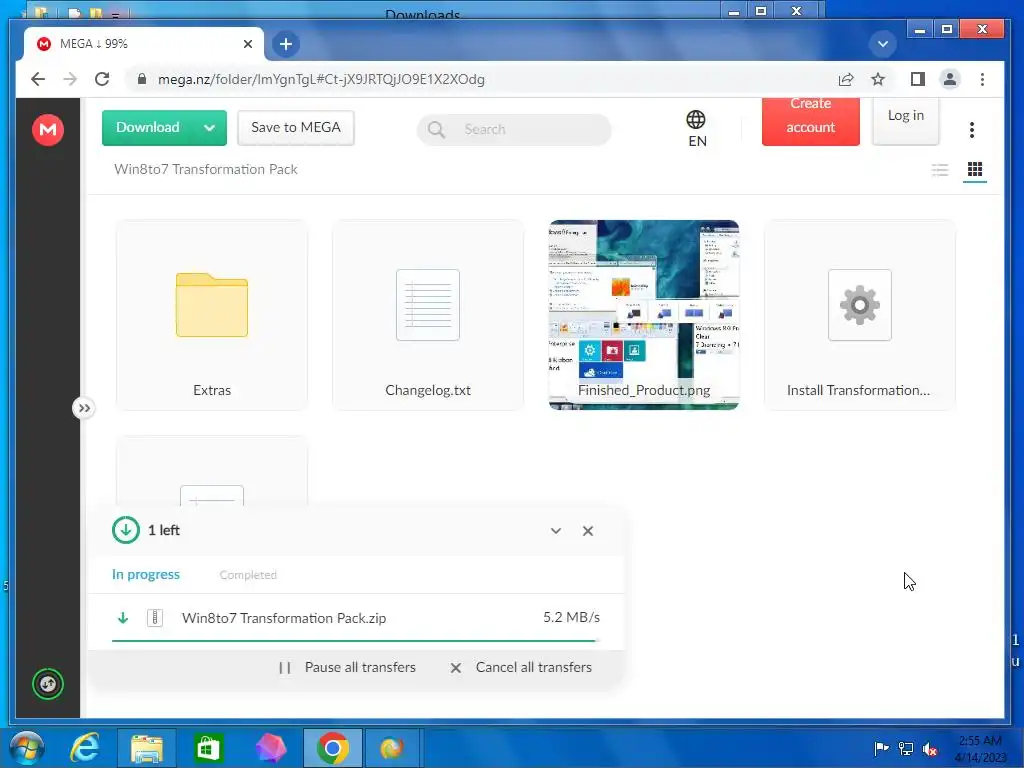Viewport: 1024px width, 768px height.
Task: Go back with browser back arrow
Action: tap(38, 79)
